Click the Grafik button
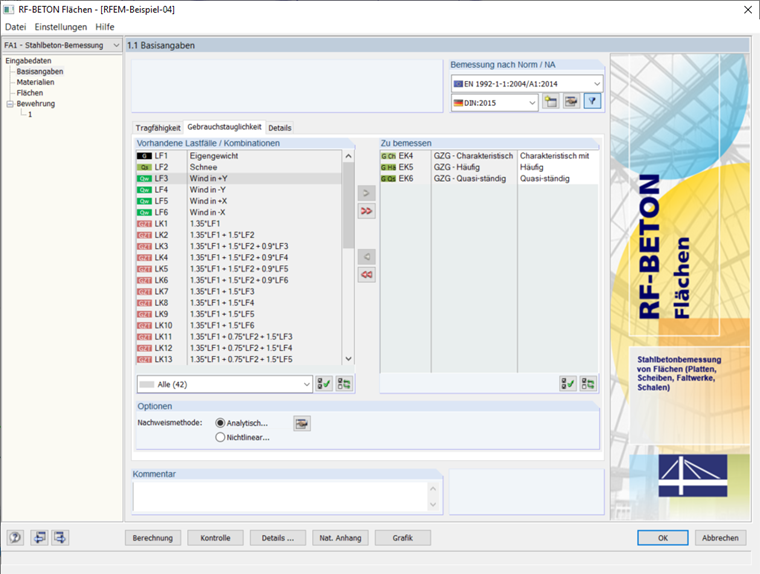This screenshot has height=574, width=760. (x=403, y=538)
